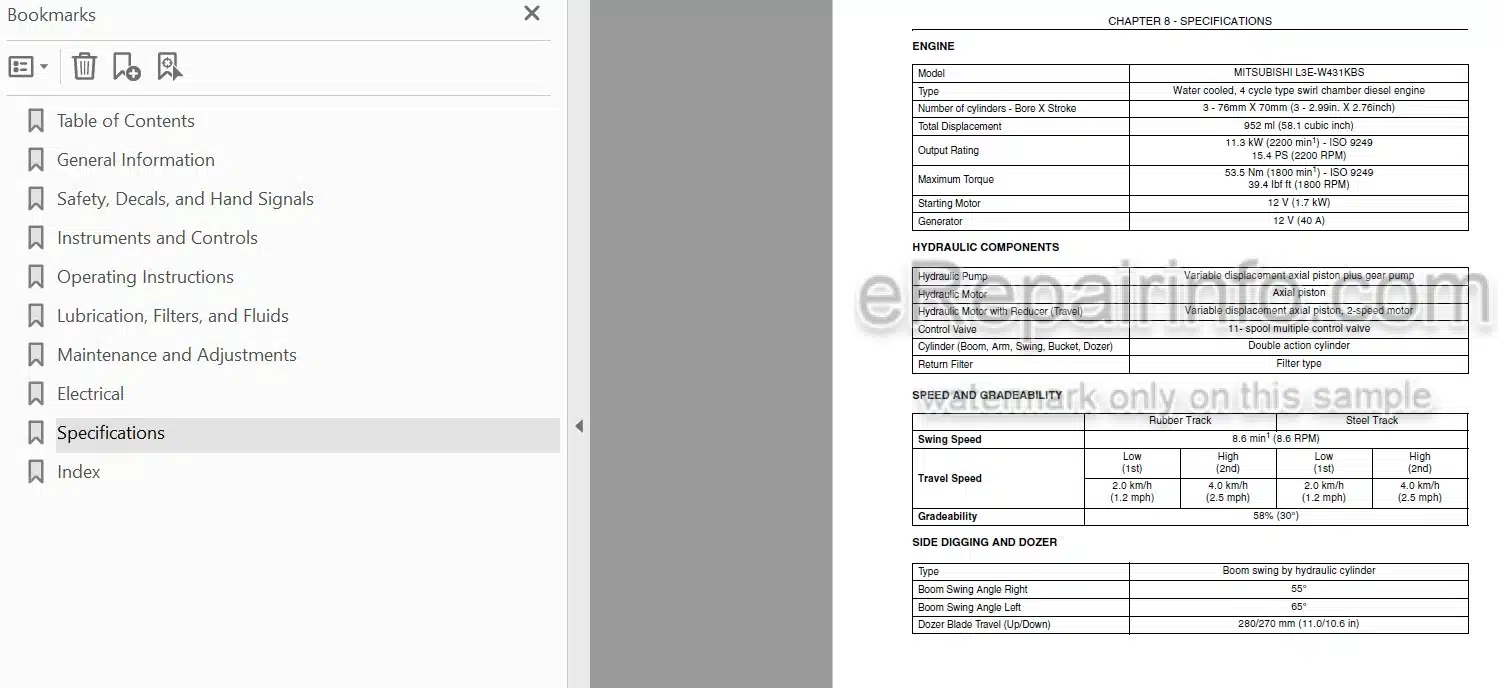Open the bookmark options dropdown menu

[x=28, y=67]
